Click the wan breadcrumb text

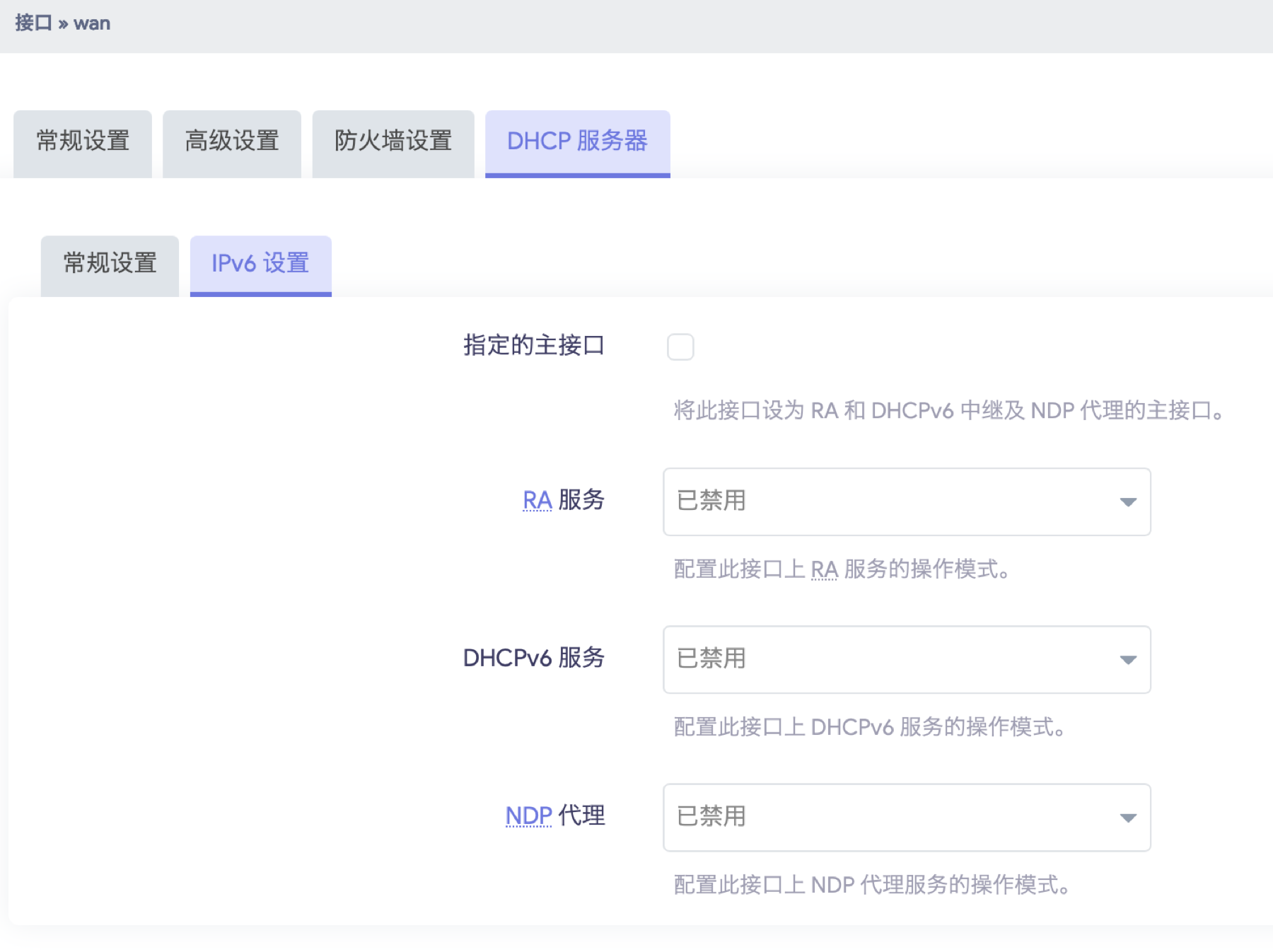click(92, 23)
